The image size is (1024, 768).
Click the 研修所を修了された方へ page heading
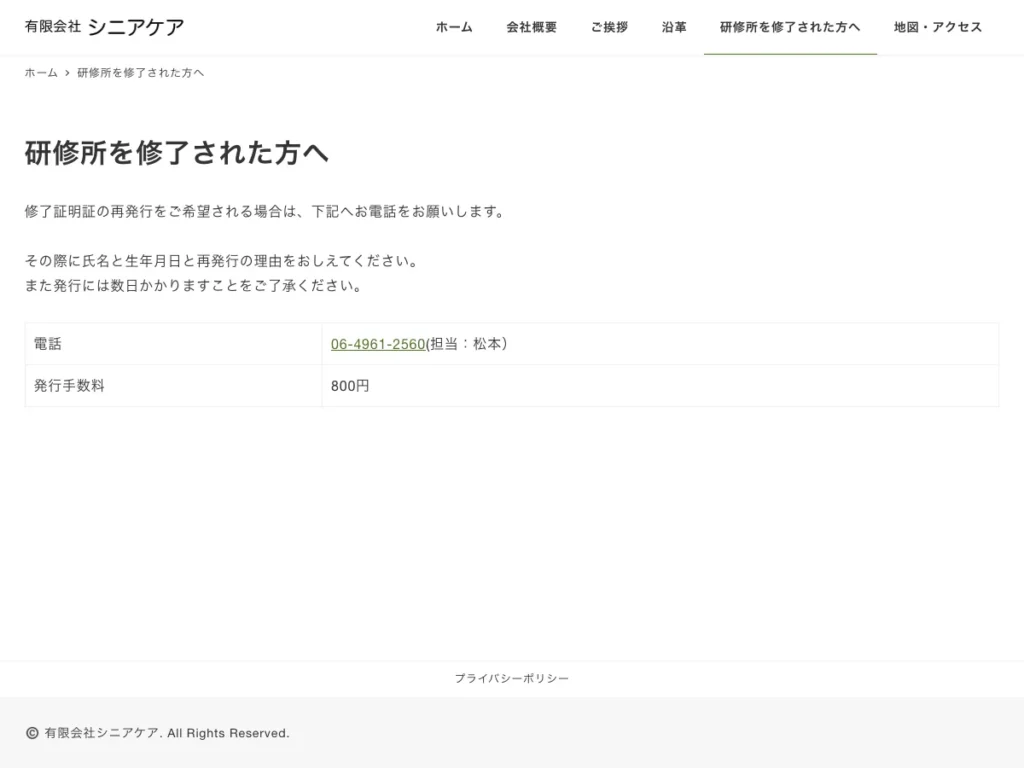176,153
